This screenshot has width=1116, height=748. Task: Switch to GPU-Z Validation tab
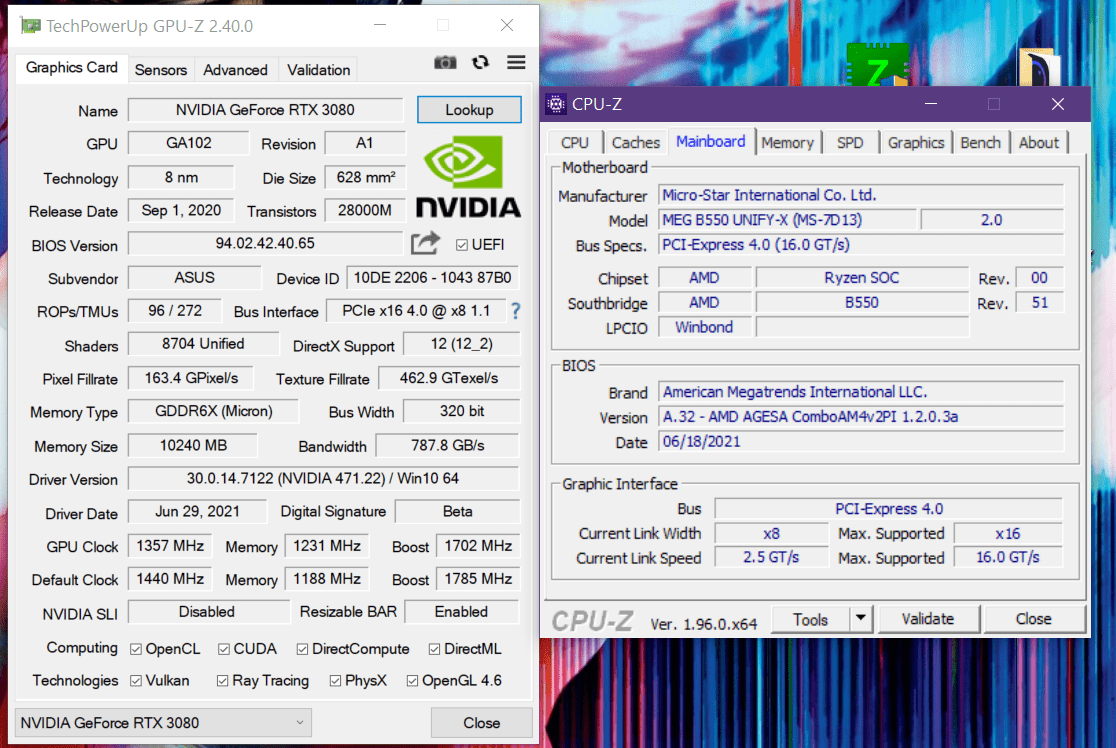[x=318, y=70]
